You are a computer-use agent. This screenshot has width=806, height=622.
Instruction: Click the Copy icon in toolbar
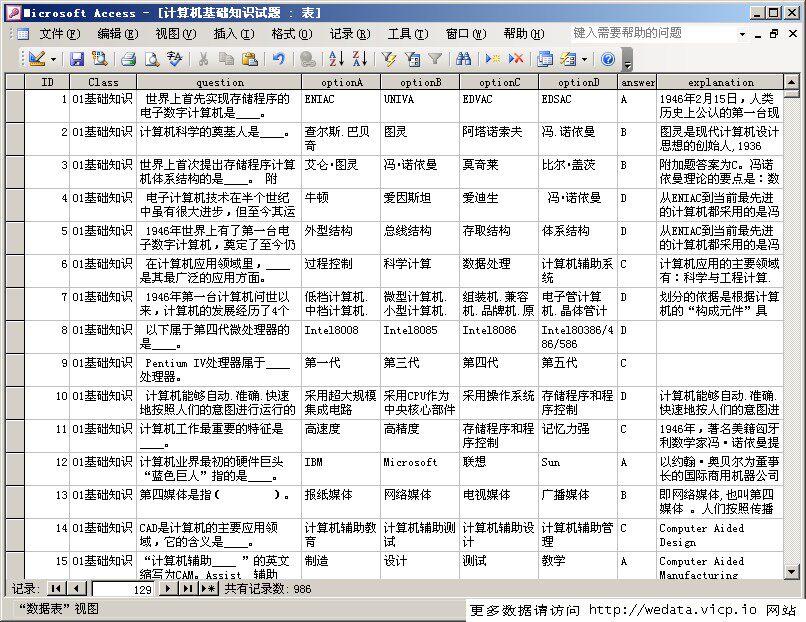tap(226, 59)
